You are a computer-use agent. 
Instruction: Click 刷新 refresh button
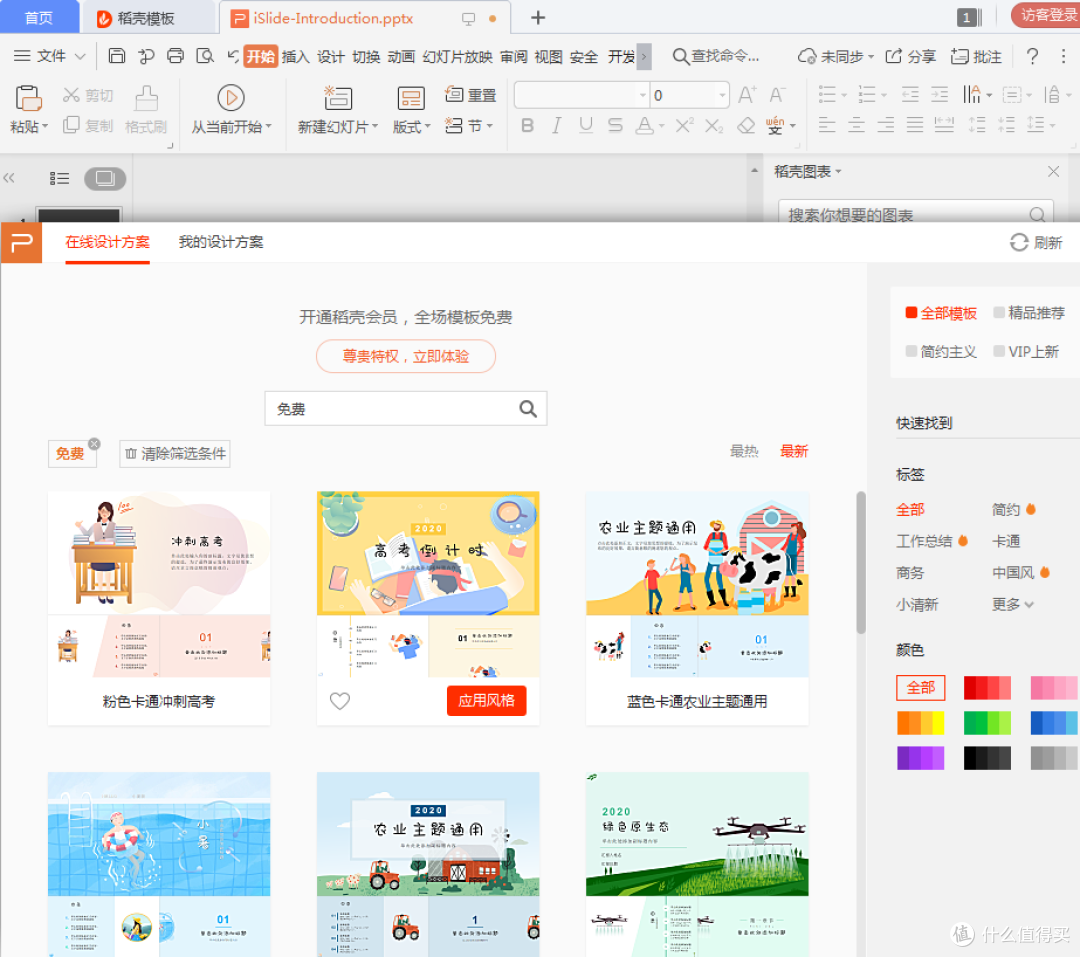point(1036,243)
